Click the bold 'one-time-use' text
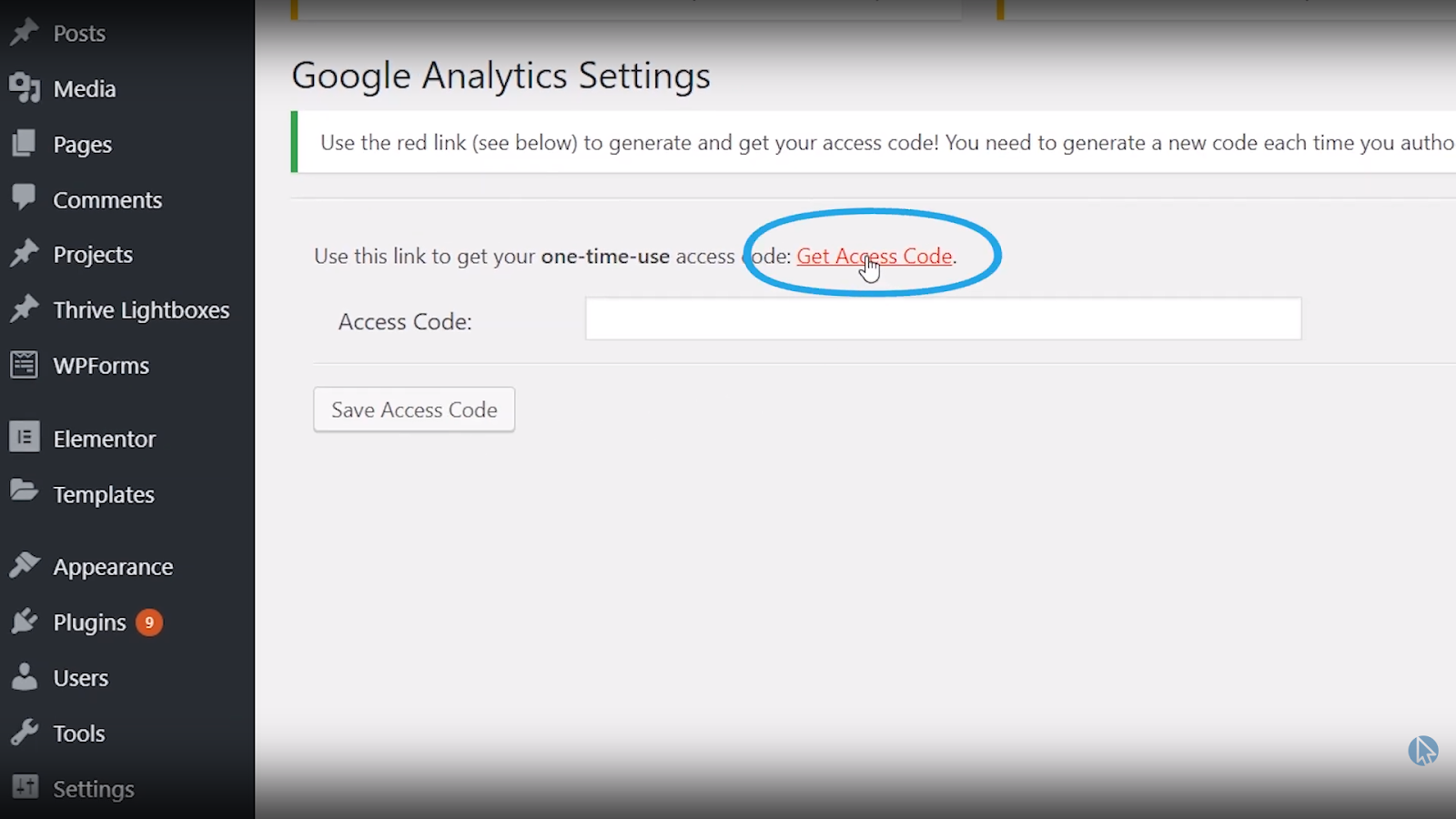1456x819 pixels. [x=605, y=257]
